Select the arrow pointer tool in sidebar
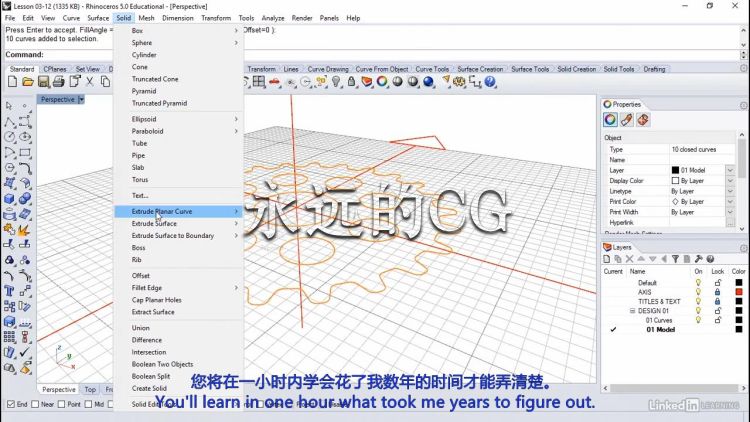Viewport: 750px width, 422px height. pos(9,106)
